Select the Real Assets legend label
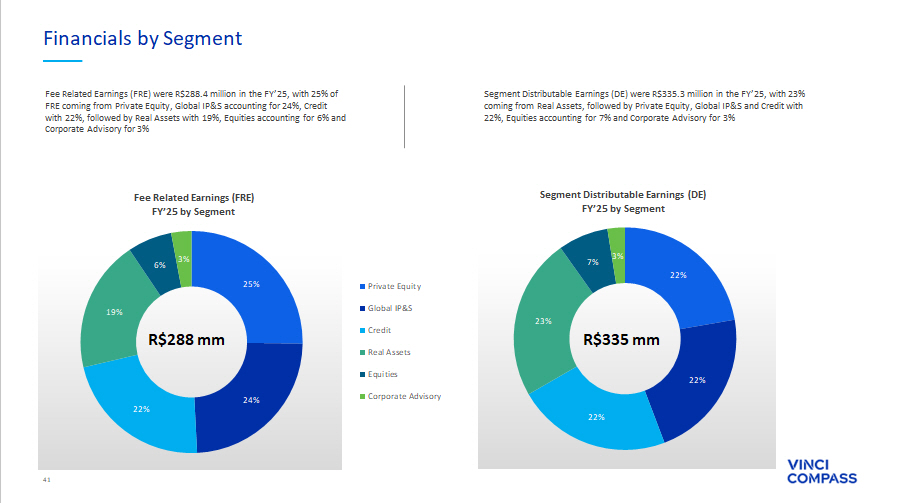898x503 pixels. [389, 352]
